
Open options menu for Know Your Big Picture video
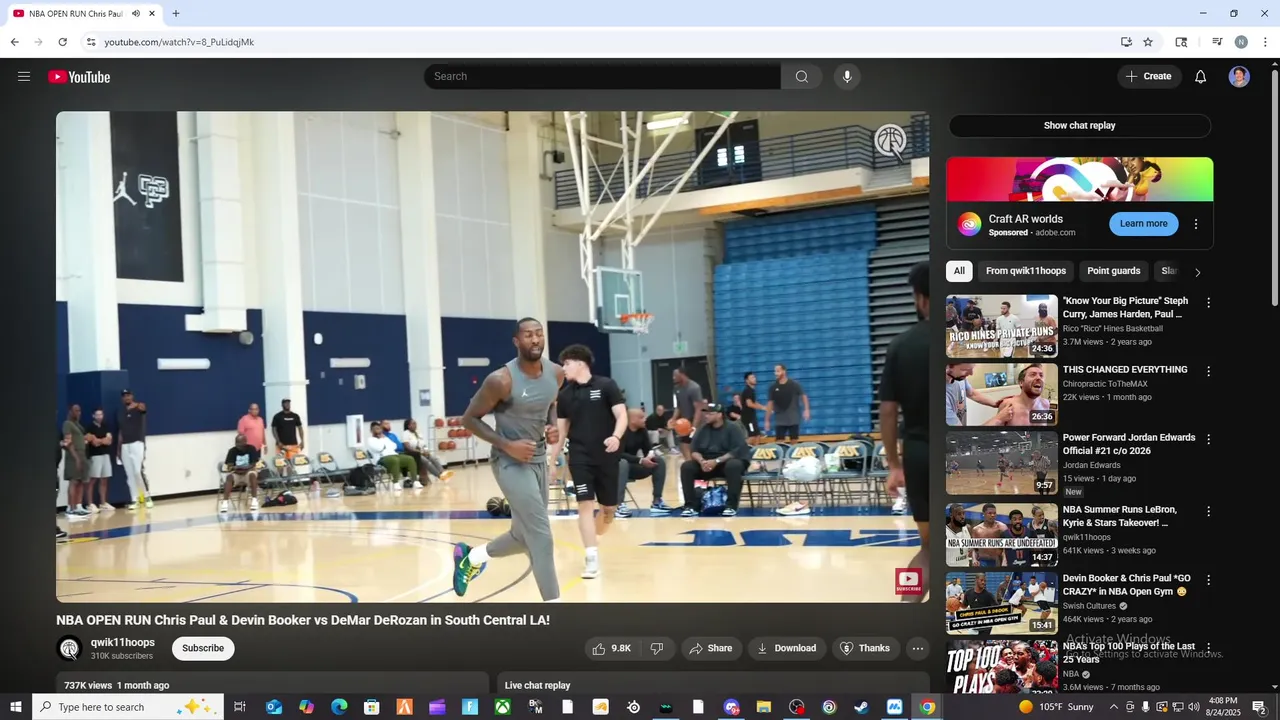(x=1208, y=303)
